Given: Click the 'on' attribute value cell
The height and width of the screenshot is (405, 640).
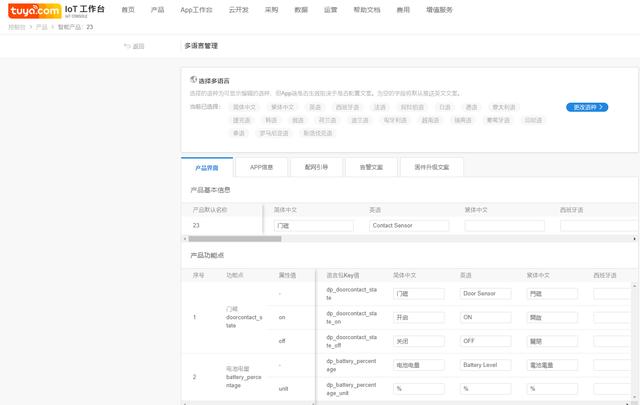Looking at the screenshot, I should [x=282, y=317].
